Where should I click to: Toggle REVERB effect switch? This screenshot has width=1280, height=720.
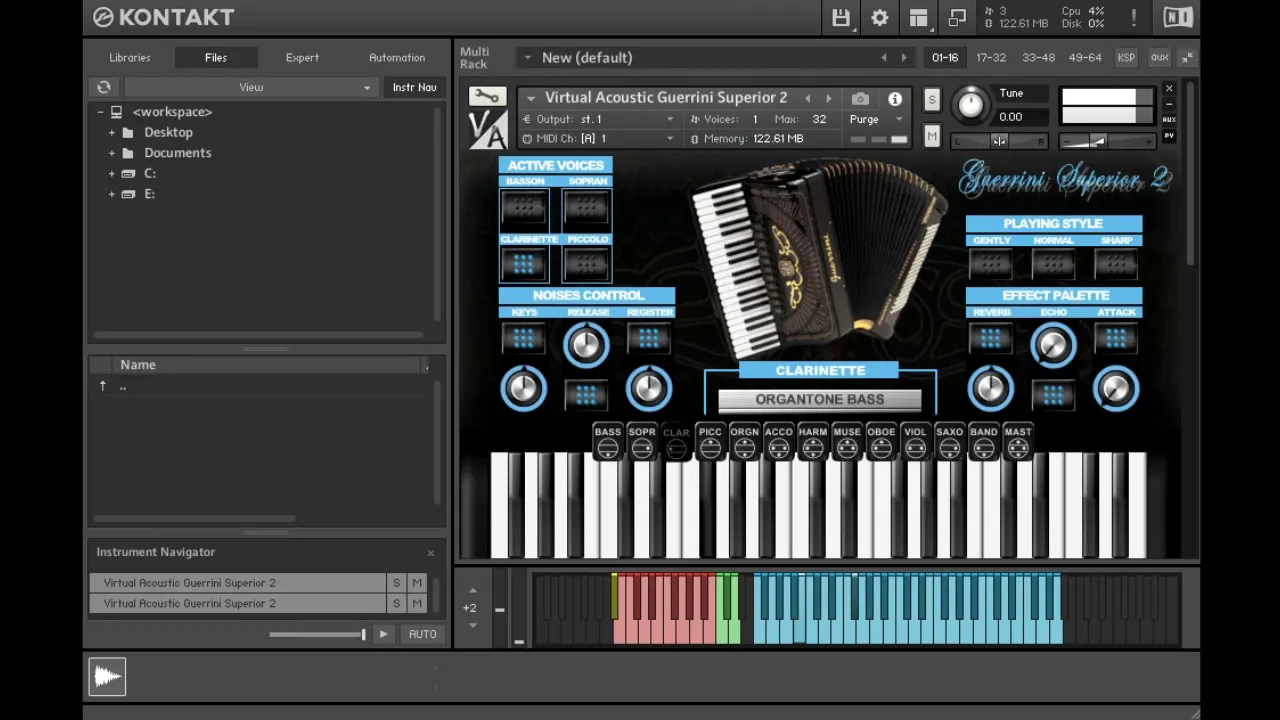click(990, 339)
